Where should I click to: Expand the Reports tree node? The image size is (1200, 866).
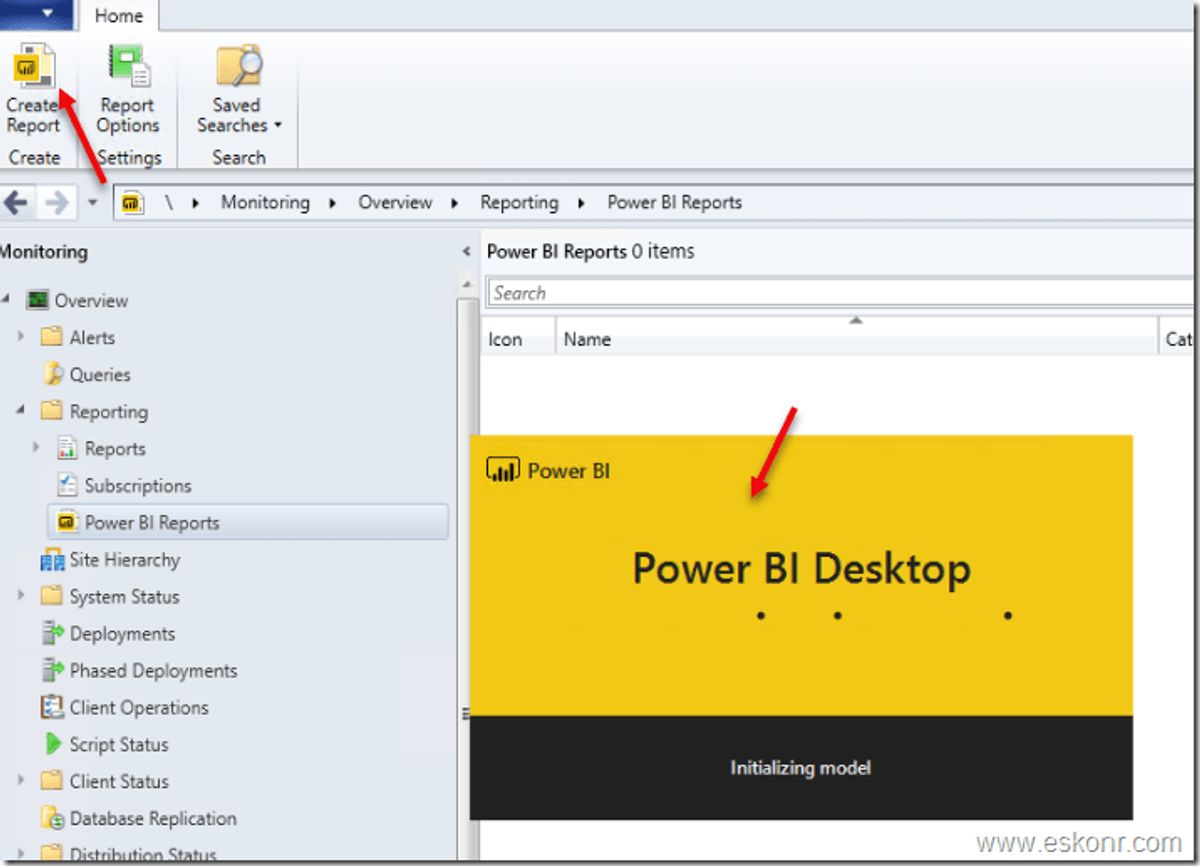coord(38,448)
